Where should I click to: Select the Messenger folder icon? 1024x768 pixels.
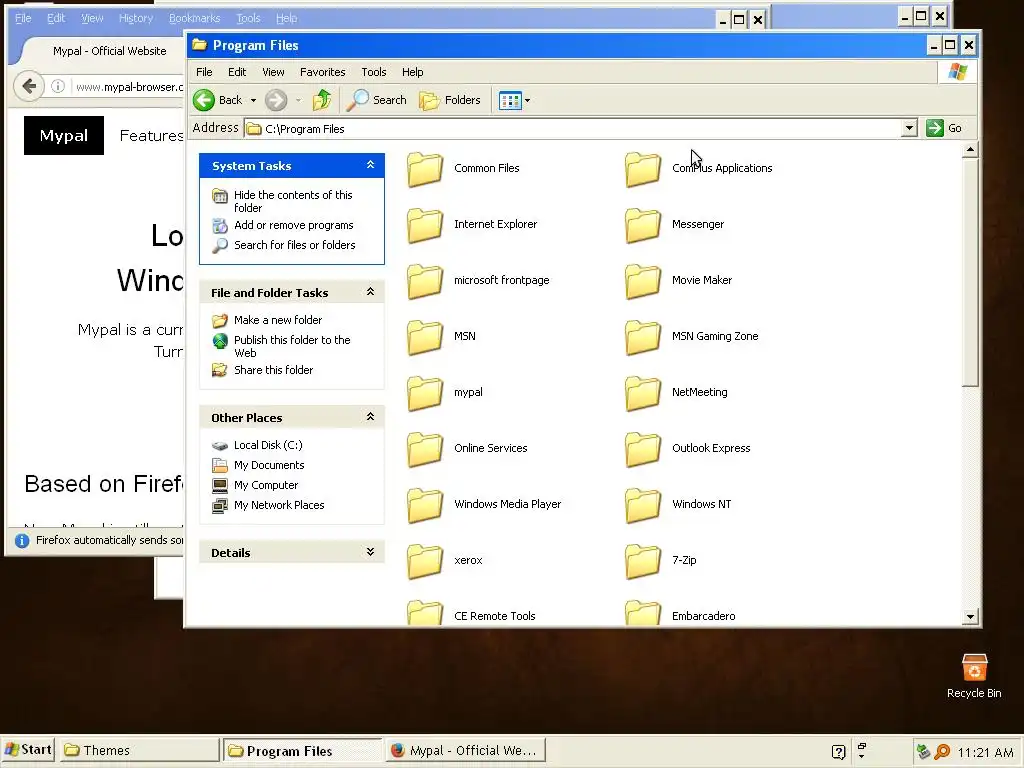pyautogui.click(x=643, y=225)
